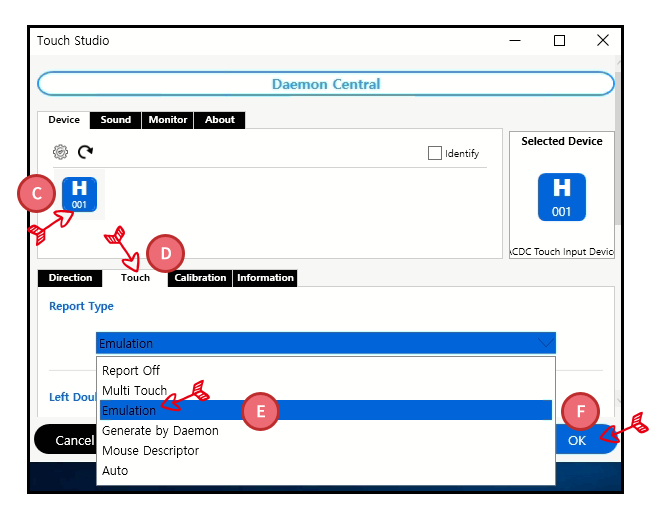Screen dimensions: 654x512
Task: Open the Calibration tab
Action: tap(200, 278)
